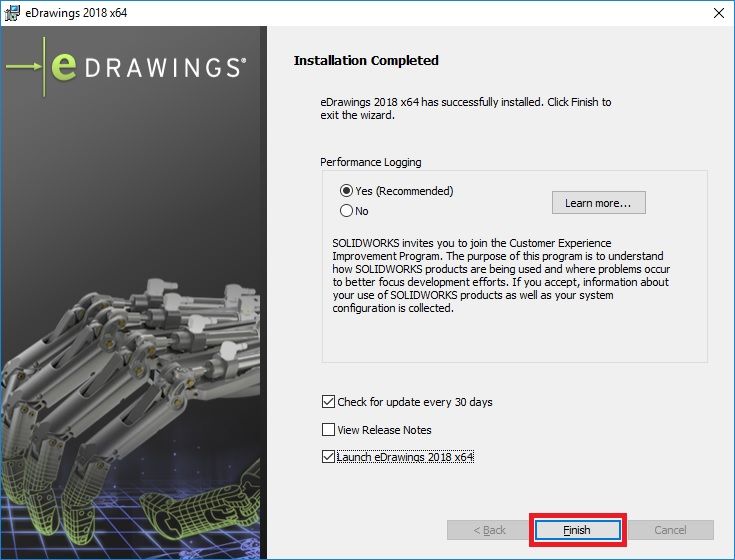Disable Check for update every 30 days
Viewport: 735px width, 560px height.
point(328,402)
